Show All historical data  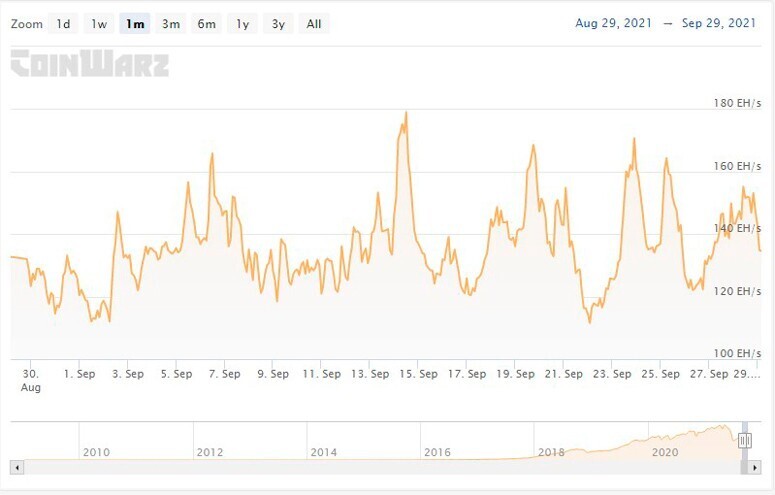point(314,24)
